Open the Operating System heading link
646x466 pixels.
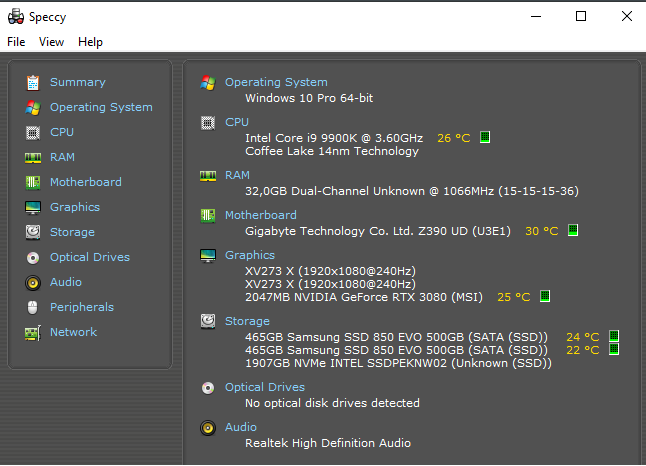click(x=276, y=82)
